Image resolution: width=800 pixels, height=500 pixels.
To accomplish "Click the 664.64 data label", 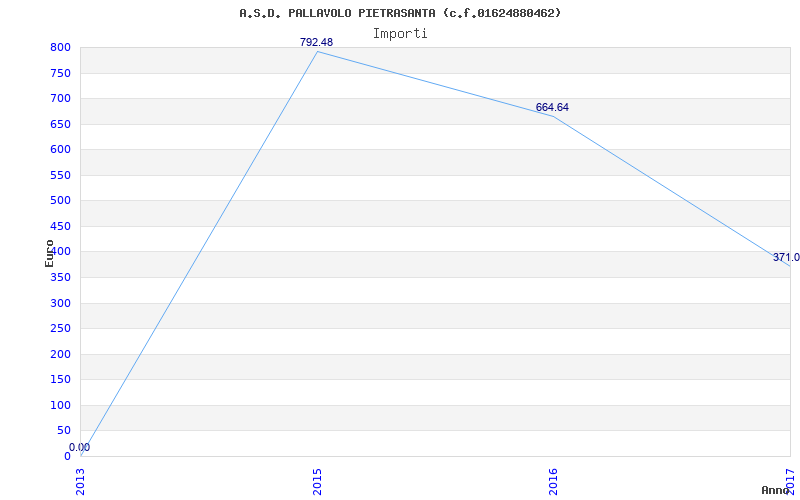I will coord(552,108).
